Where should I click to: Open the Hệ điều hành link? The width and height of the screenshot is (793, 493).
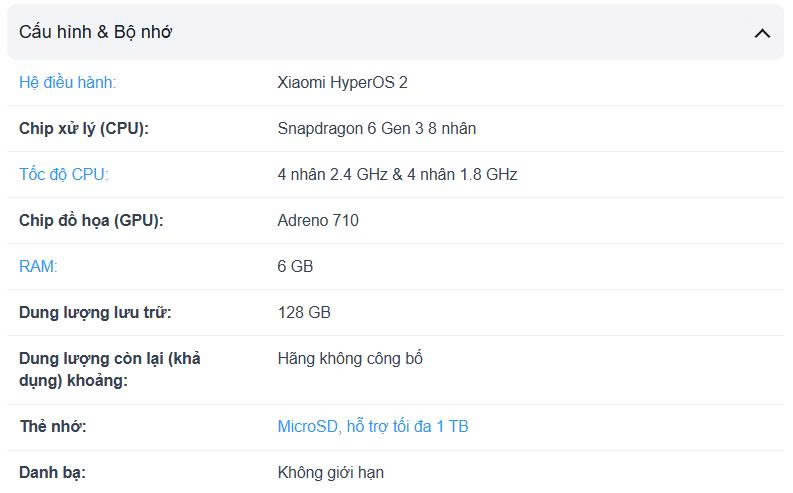tap(74, 82)
